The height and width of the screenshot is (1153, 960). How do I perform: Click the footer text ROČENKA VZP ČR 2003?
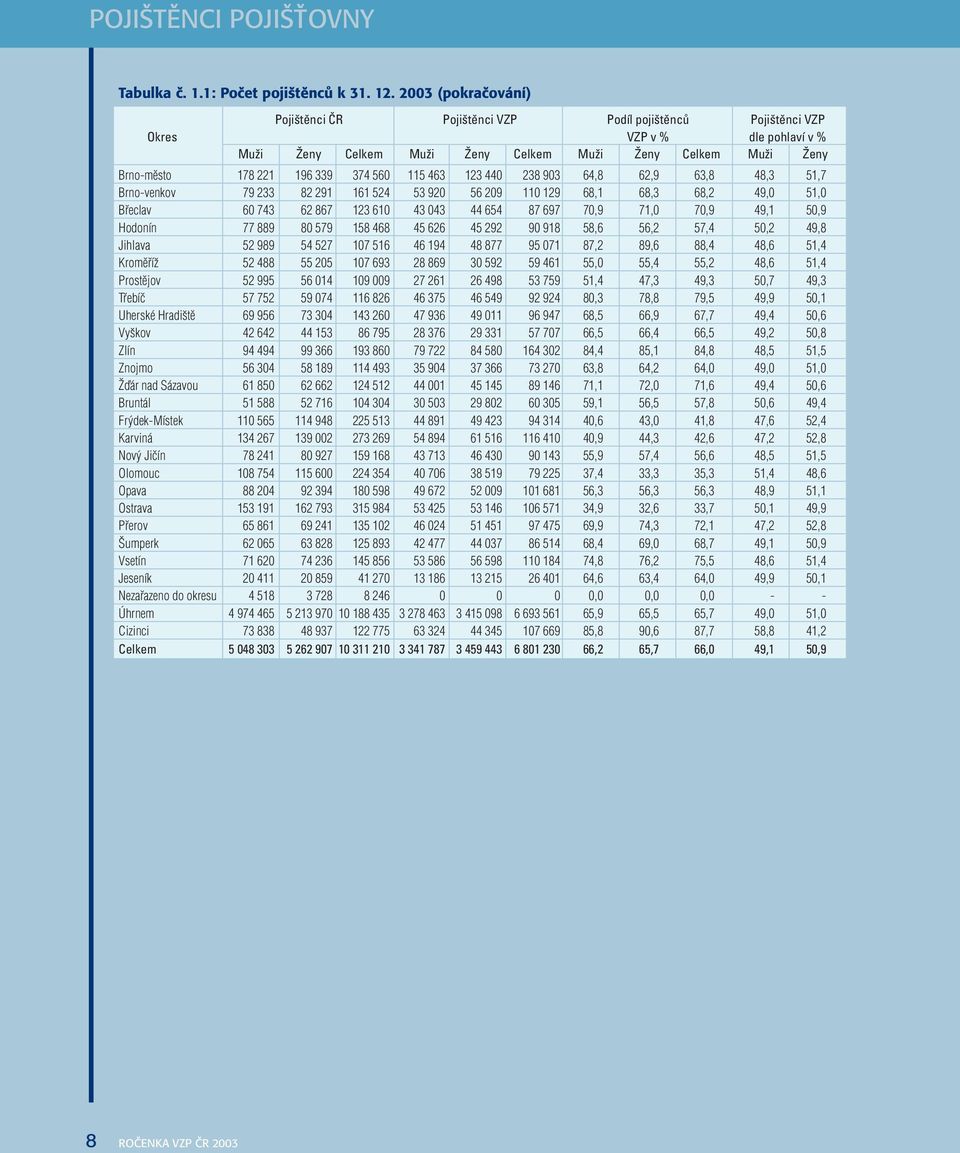(x=179, y=1143)
